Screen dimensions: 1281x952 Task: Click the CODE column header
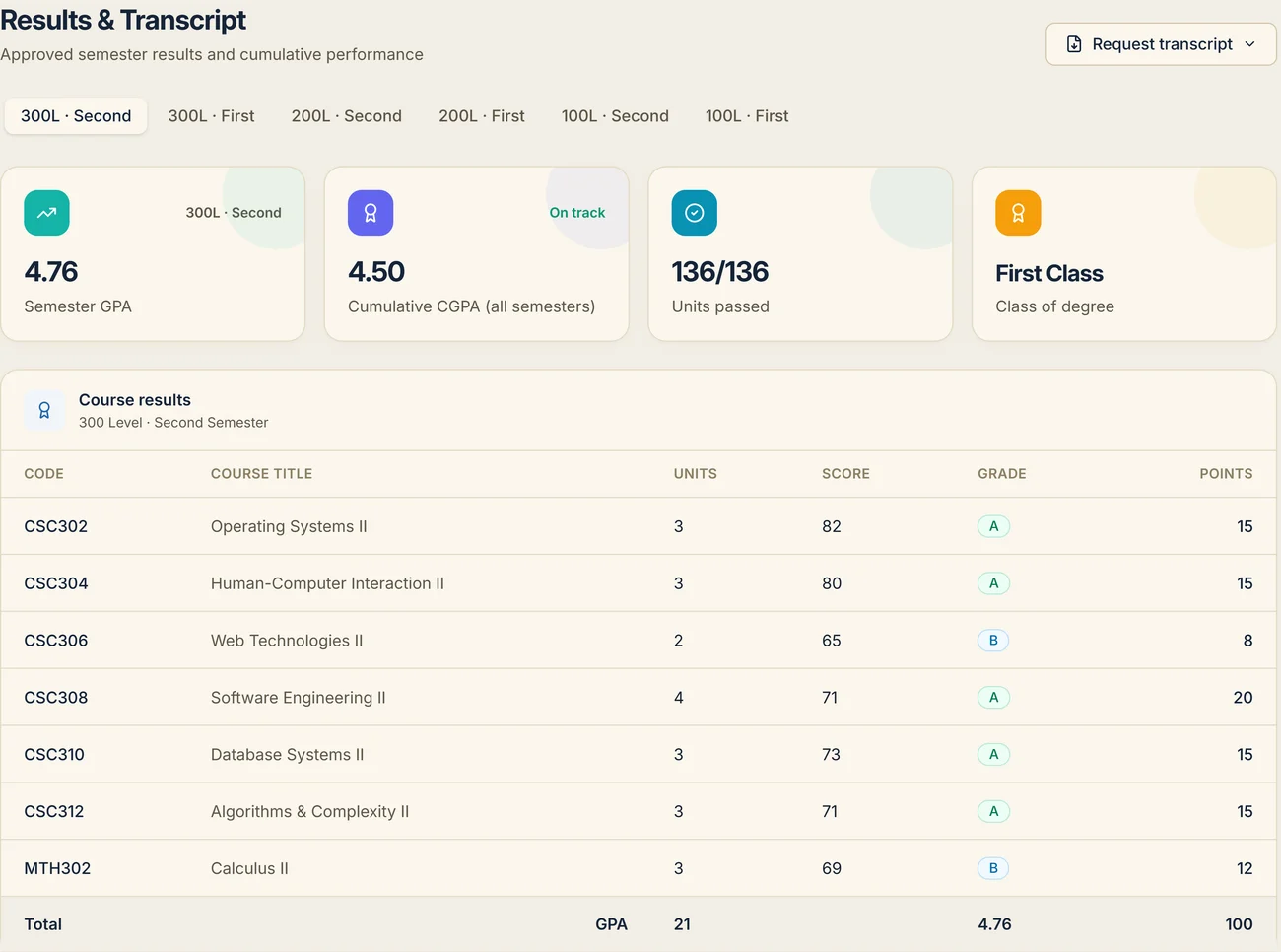coord(44,474)
